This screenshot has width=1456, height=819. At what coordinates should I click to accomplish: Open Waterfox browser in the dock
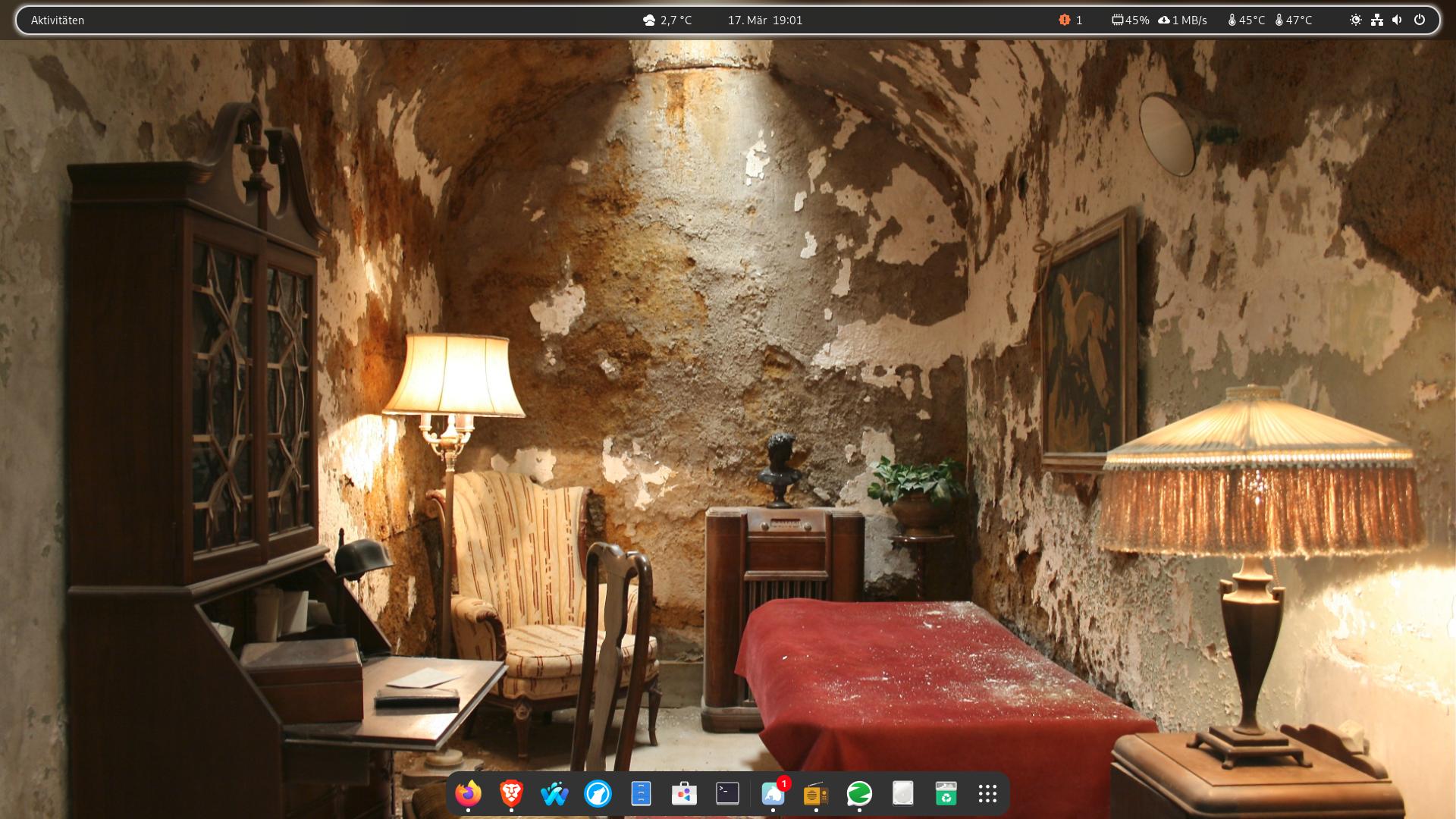click(554, 794)
